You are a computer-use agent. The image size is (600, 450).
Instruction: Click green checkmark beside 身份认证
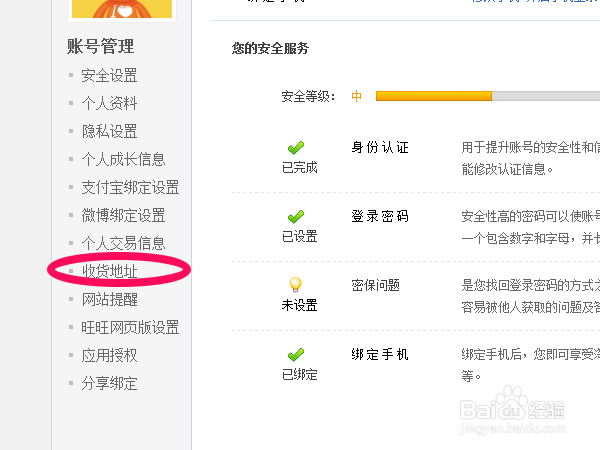(295, 148)
